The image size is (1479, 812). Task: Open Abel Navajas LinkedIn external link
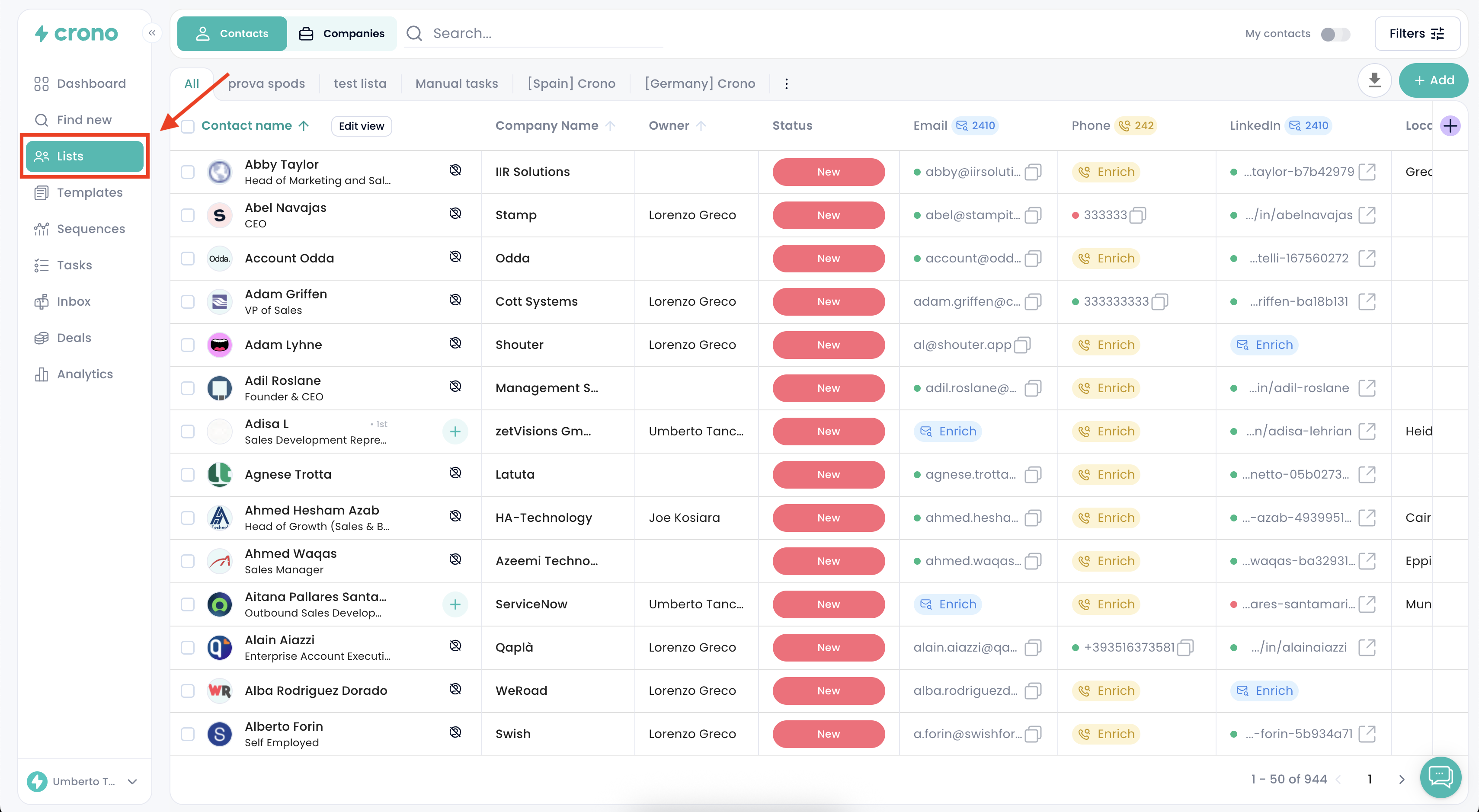pyautogui.click(x=1367, y=215)
